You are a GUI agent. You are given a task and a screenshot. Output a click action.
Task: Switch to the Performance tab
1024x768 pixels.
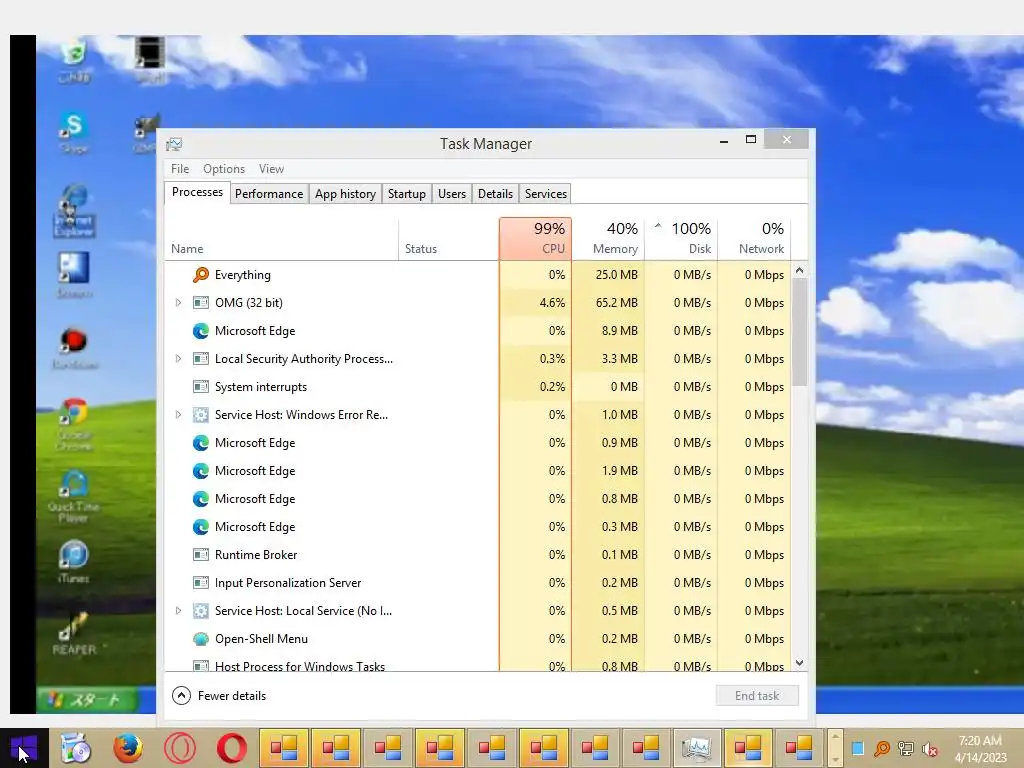point(269,194)
